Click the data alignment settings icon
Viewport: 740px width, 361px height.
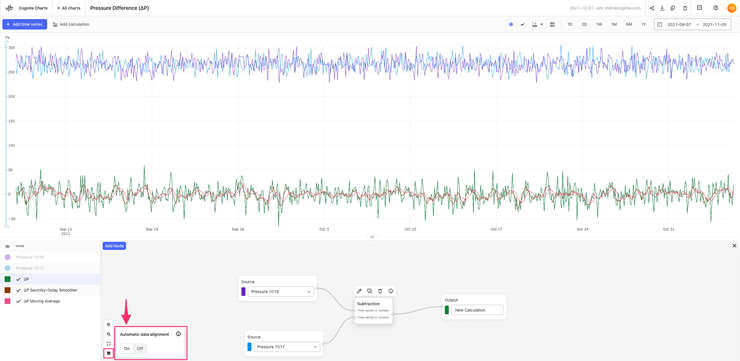pyautogui.click(x=109, y=353)
